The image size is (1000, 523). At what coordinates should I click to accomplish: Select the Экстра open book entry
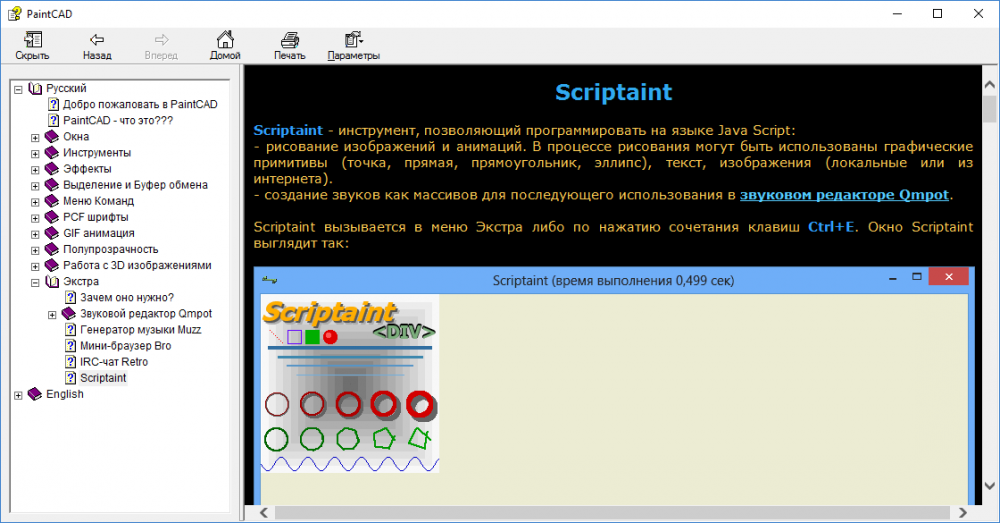coord(80,281)
